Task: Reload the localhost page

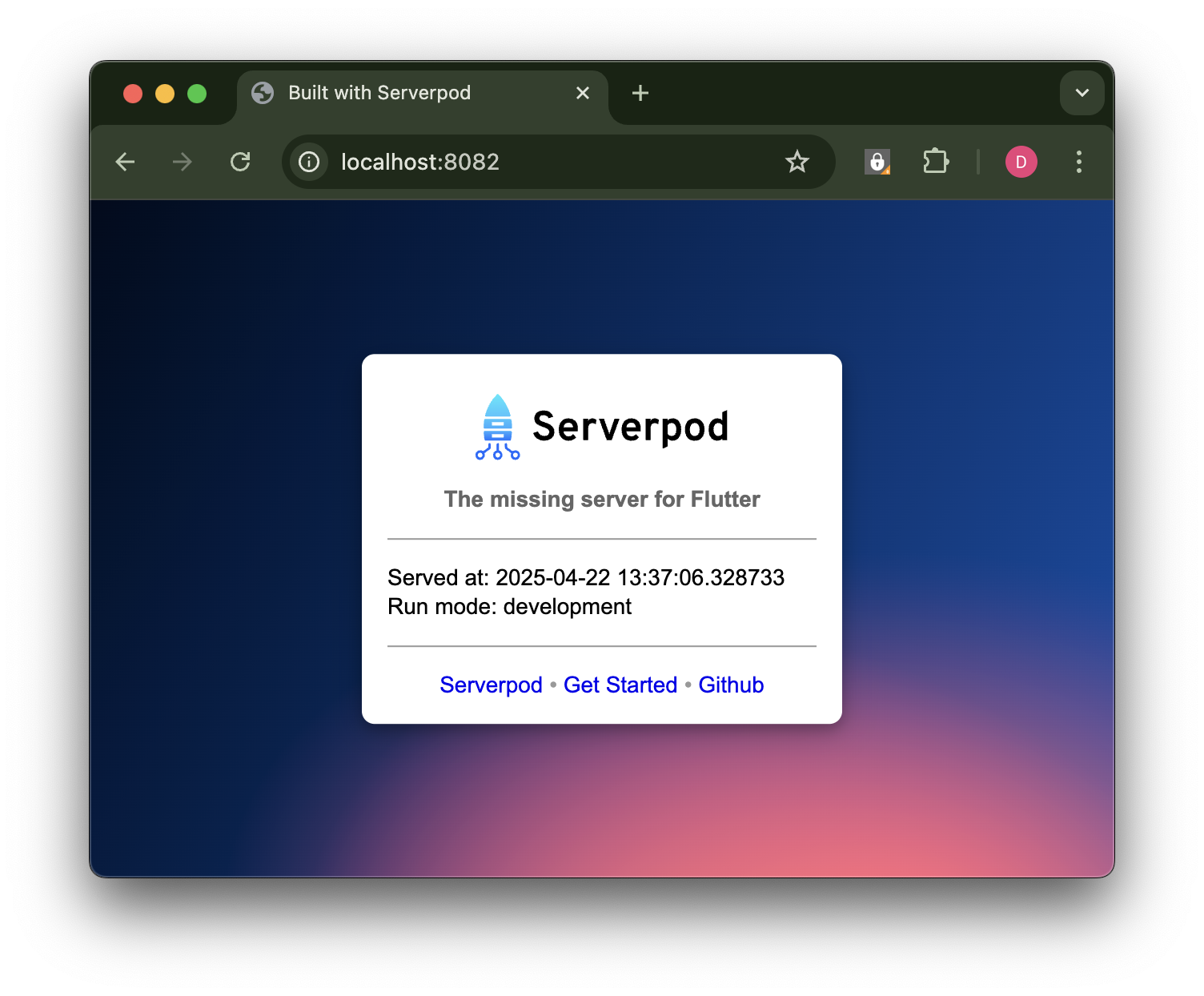Action: click(240, 162)
